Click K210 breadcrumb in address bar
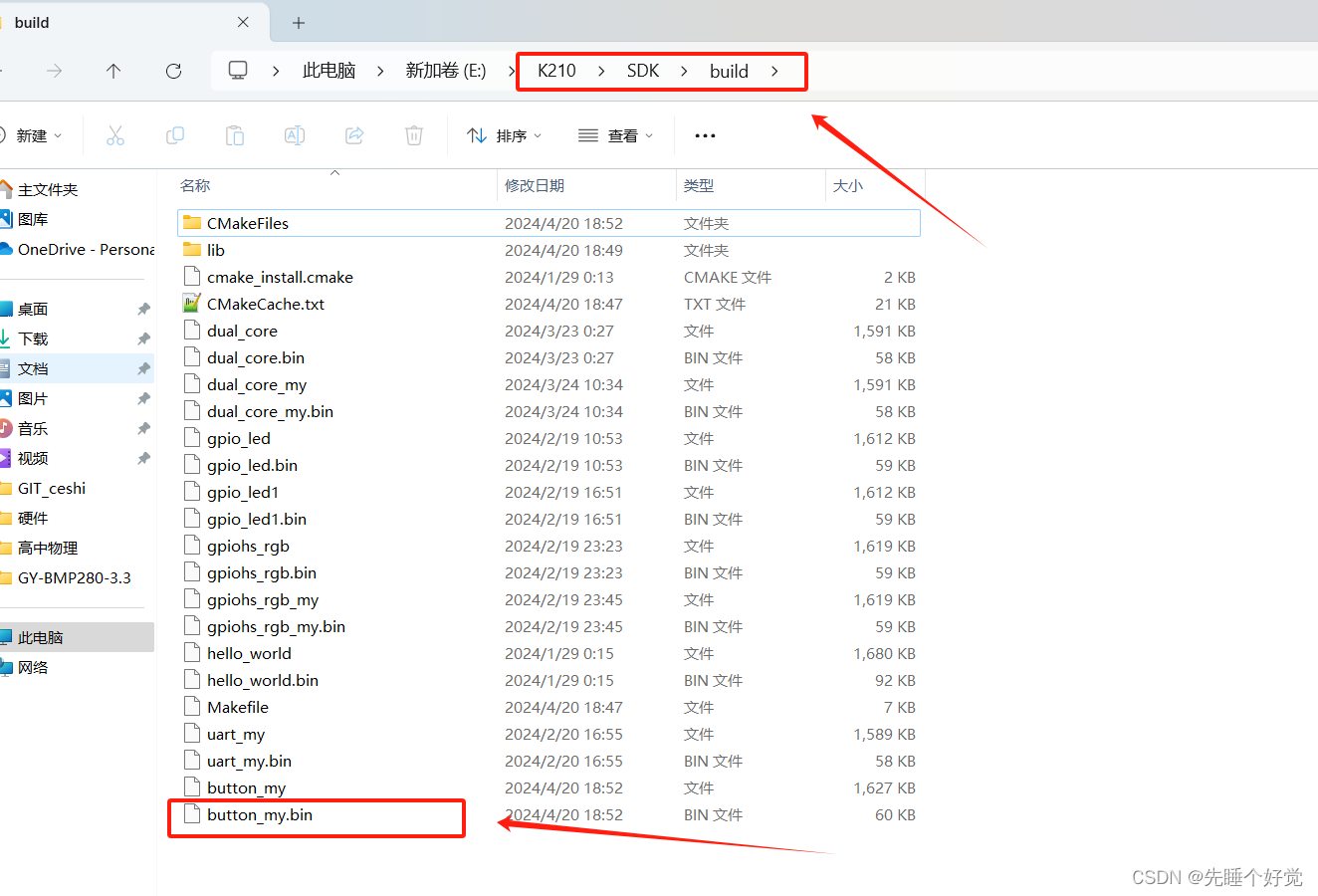Viewport: 1318px width, 896px height. 556,71
